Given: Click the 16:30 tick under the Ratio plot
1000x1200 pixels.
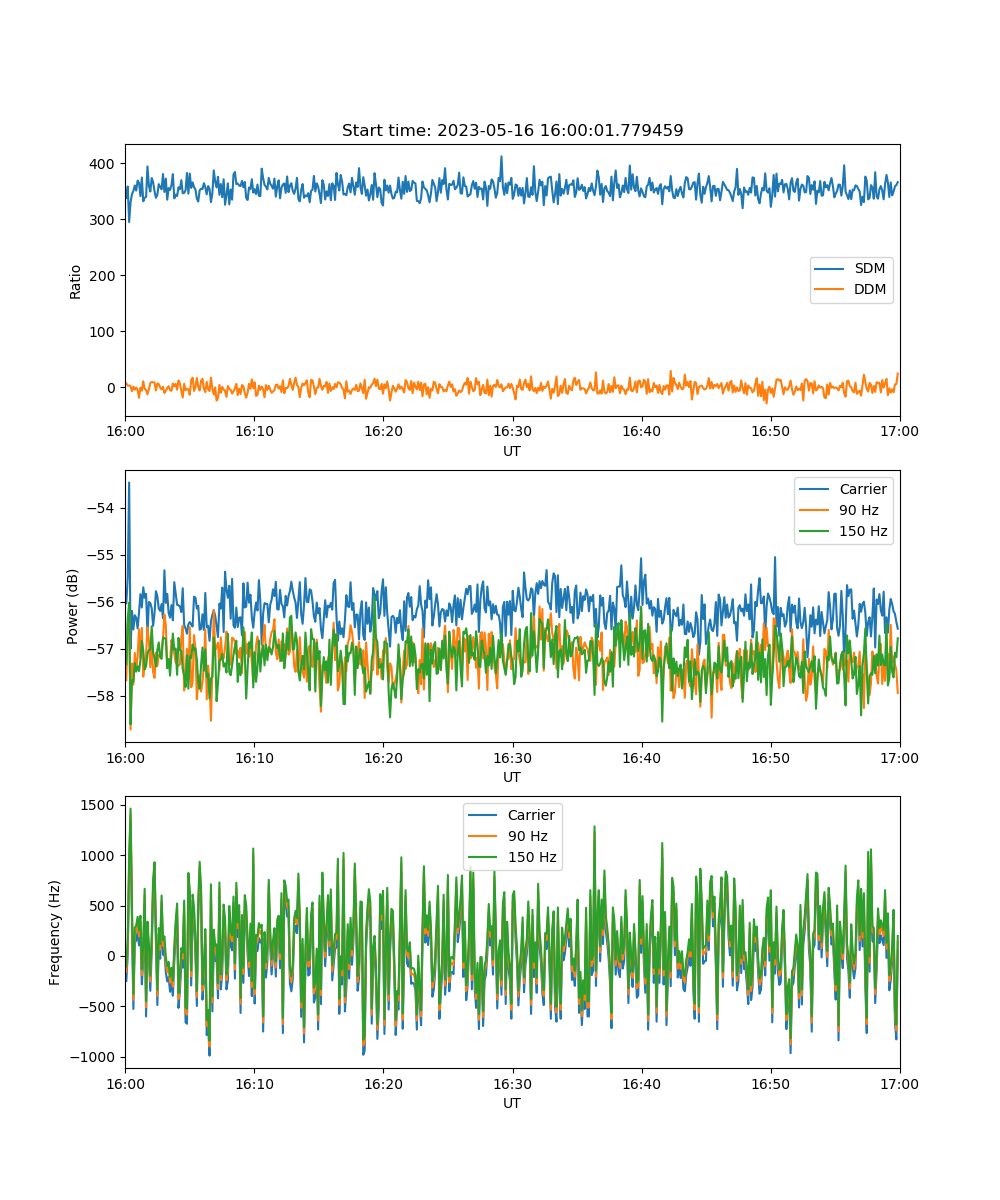Looking at the screenshot, I should (x=512, y=432).
